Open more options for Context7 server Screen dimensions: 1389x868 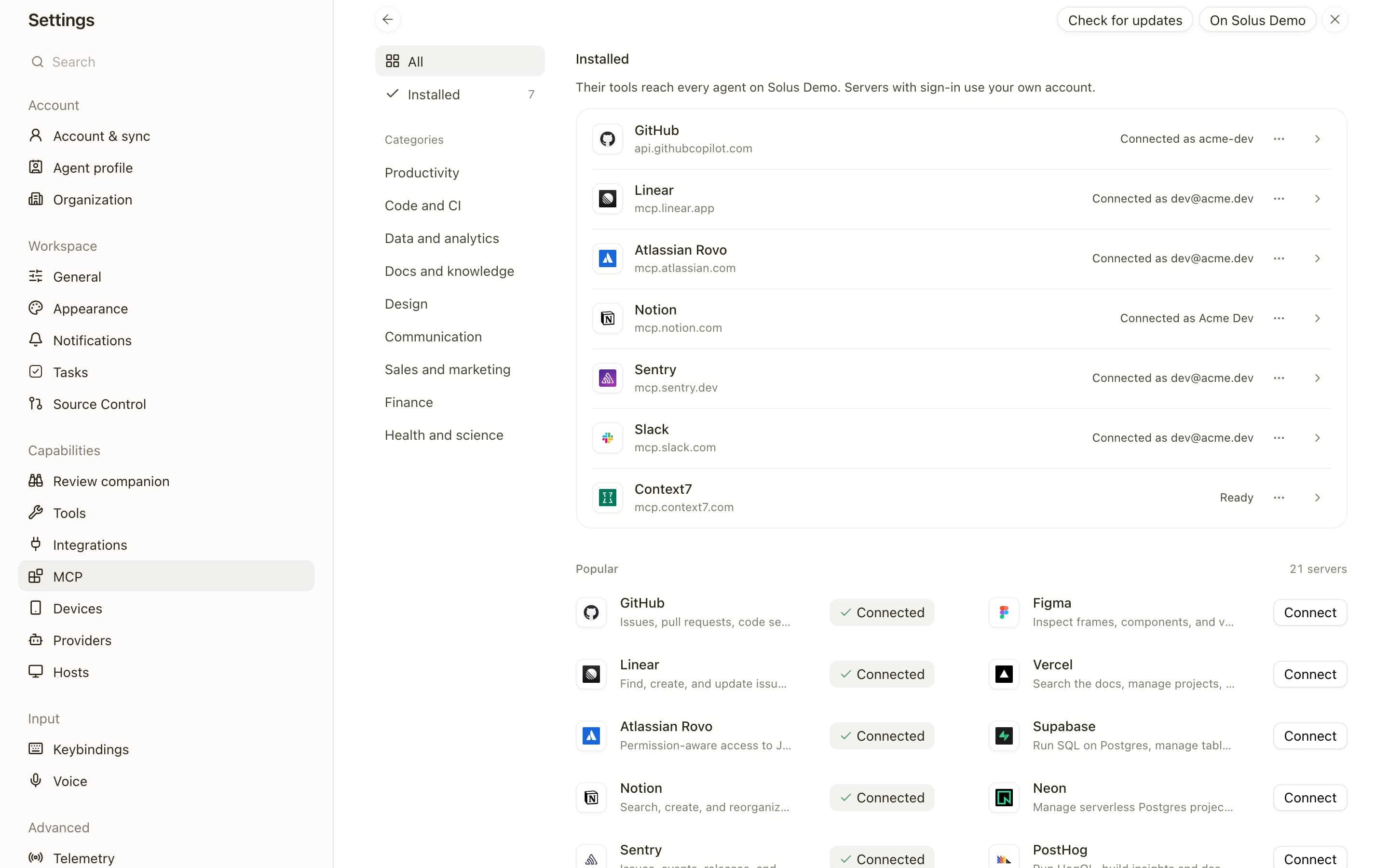pyautogui.click(x=1279, y=497)
